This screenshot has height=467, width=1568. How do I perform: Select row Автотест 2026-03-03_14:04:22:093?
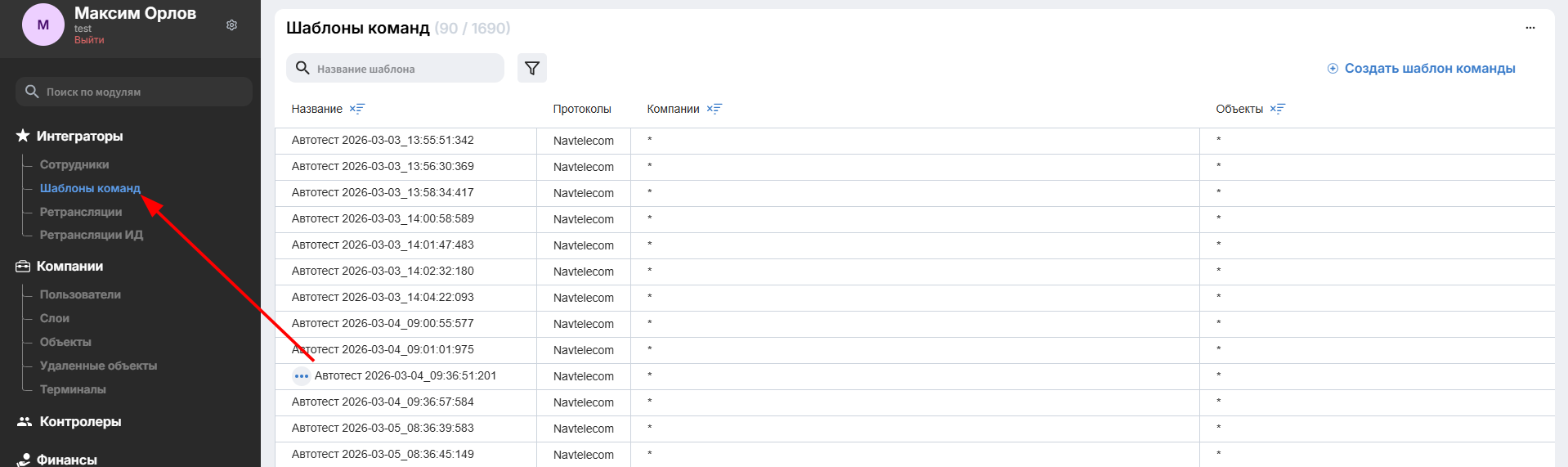[x=915, y=298]
